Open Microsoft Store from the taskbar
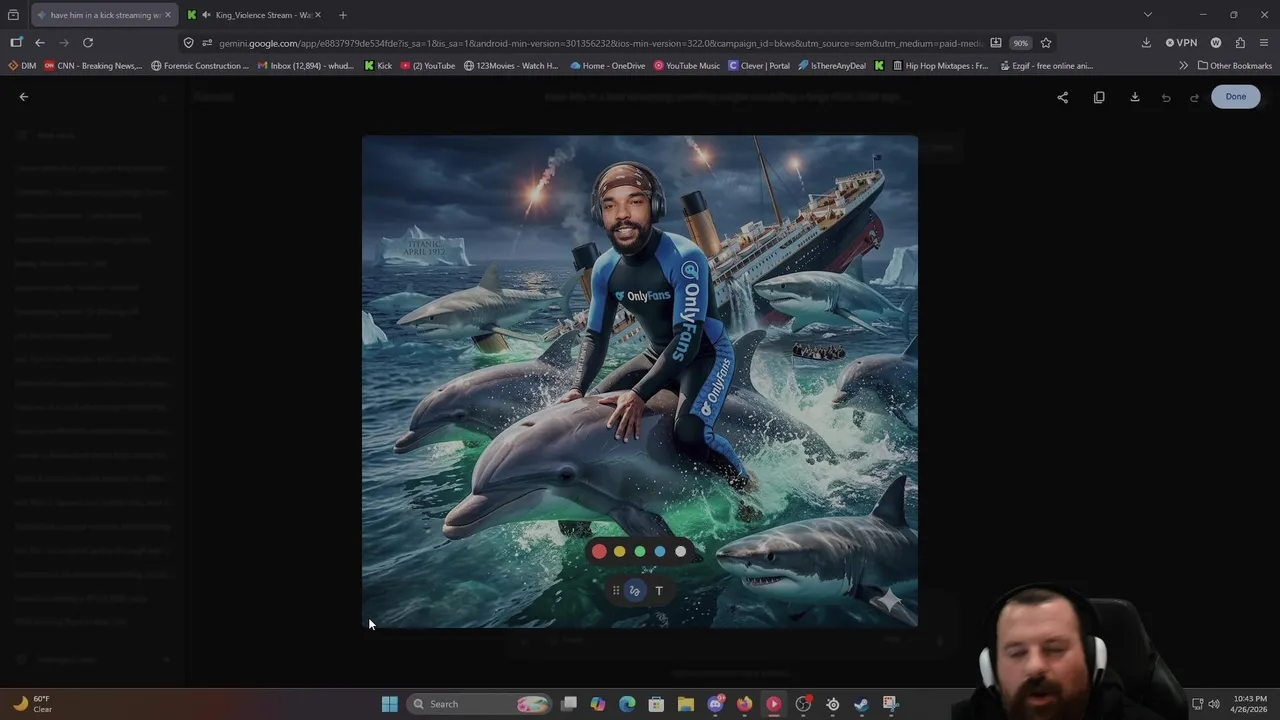 pos(656,704)
